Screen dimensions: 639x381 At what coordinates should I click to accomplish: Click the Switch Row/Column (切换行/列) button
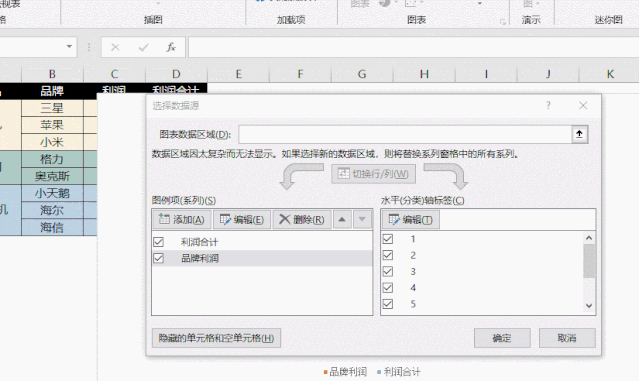click(x=373, y=174)
